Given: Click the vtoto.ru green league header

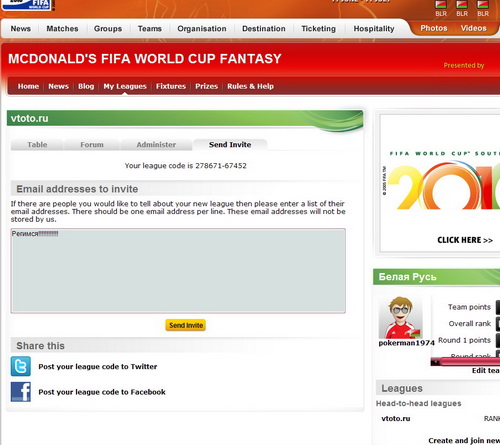Looking at the screenshot, I should 185,118.
